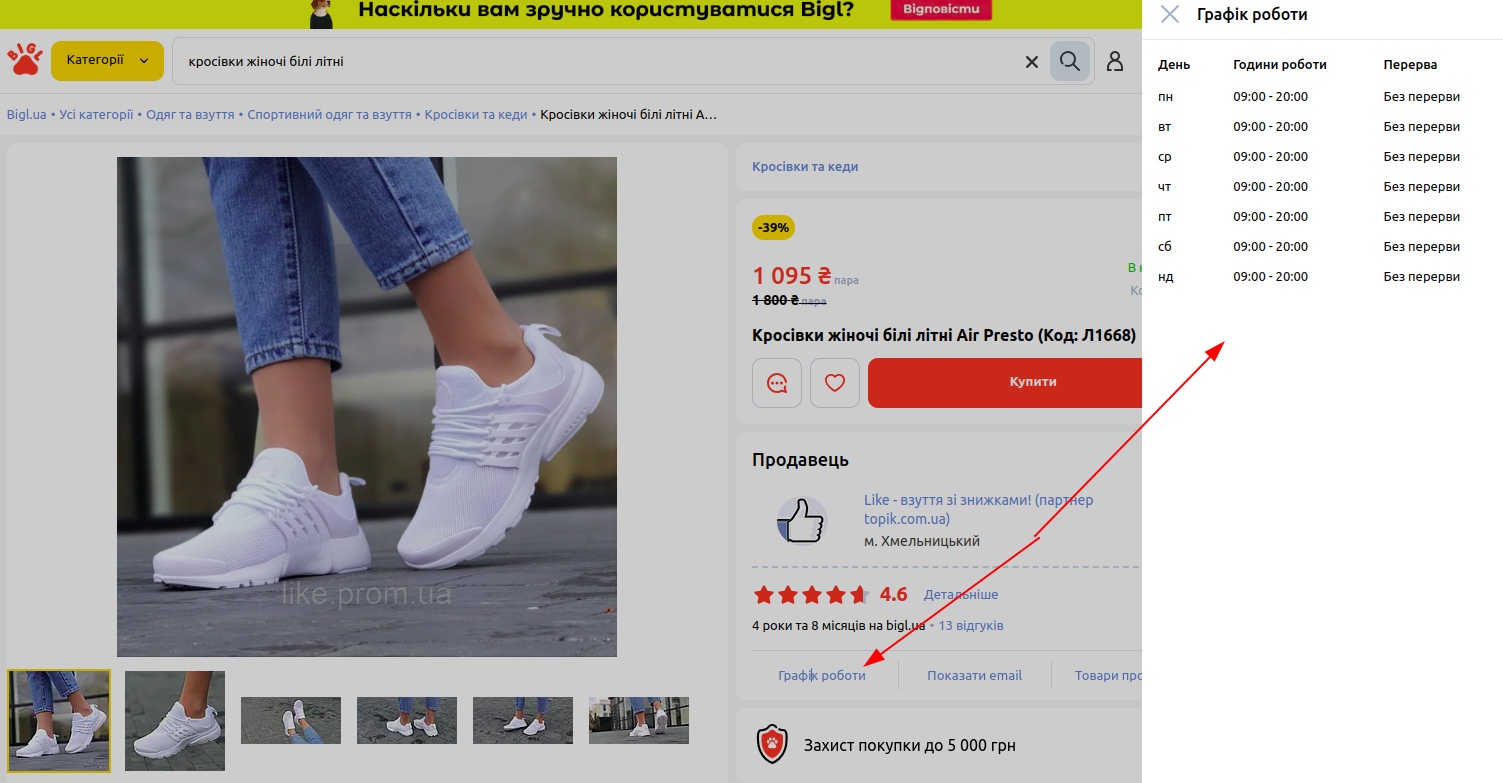The image size is (1503, 783).
Task: Click Графік роботи link
Action: [822, 676]
